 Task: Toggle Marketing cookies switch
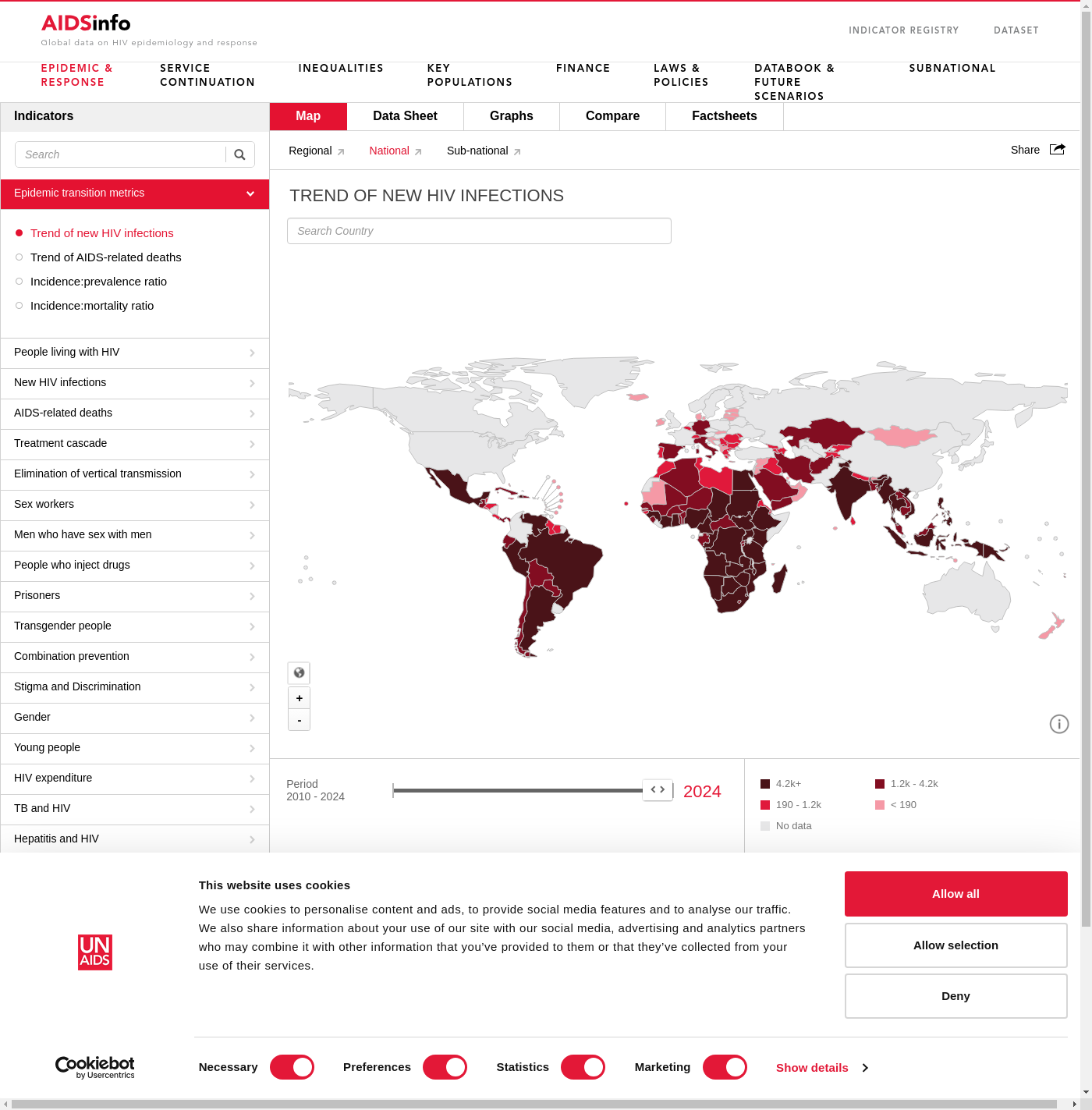725,1067
